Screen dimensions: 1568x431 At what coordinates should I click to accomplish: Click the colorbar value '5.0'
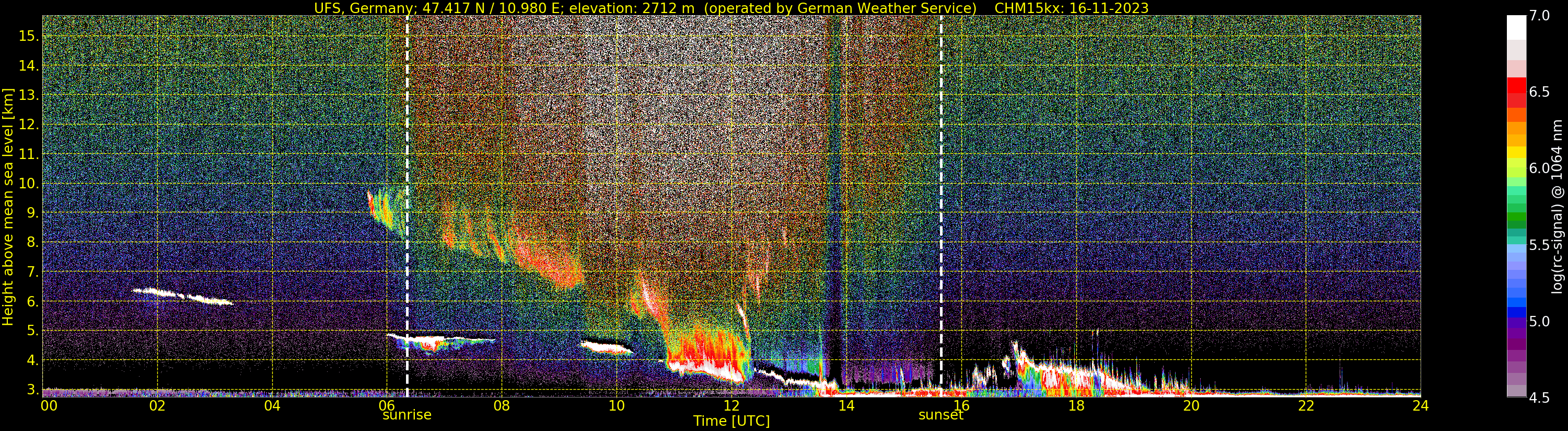click(x=1539, y=321)
